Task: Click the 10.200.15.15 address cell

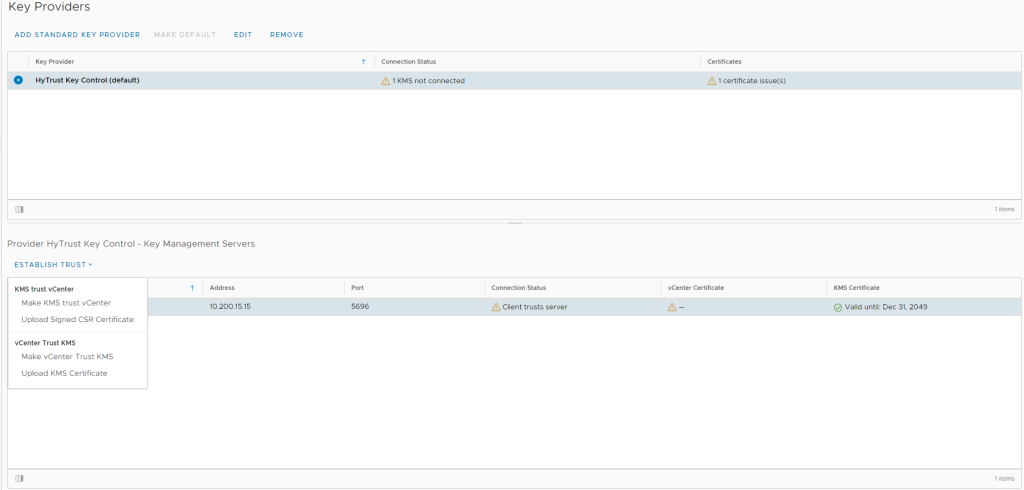Action: tap(230, 307)
